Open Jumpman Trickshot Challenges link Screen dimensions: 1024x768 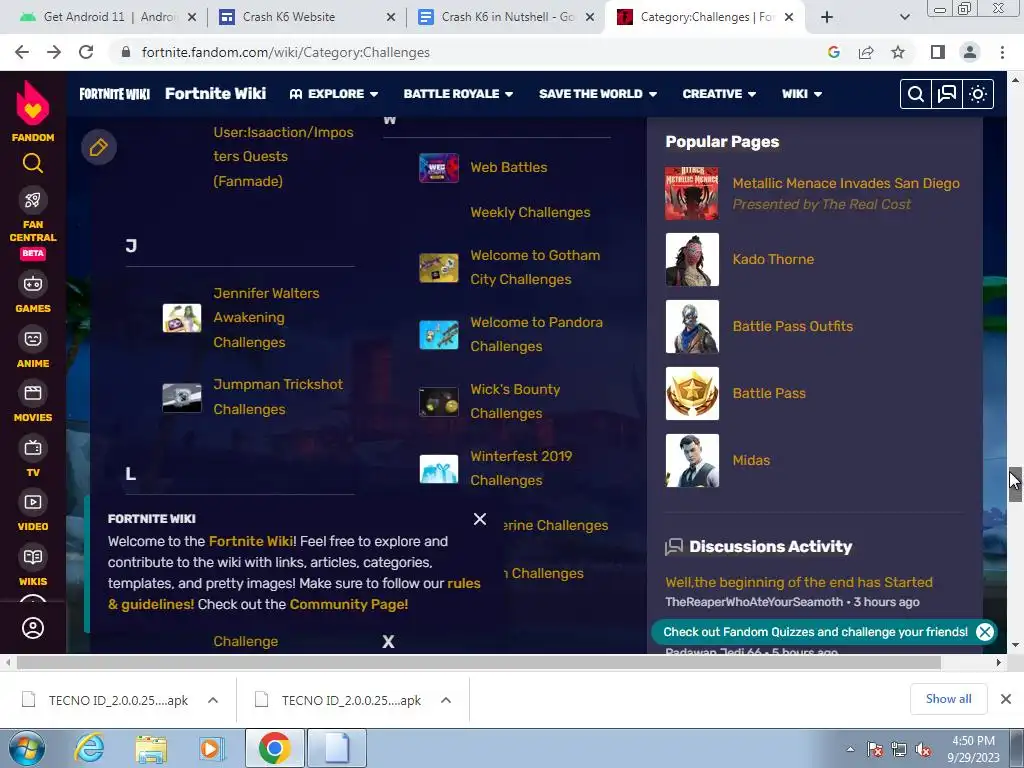pyautogui.click(x=278, y=396)
